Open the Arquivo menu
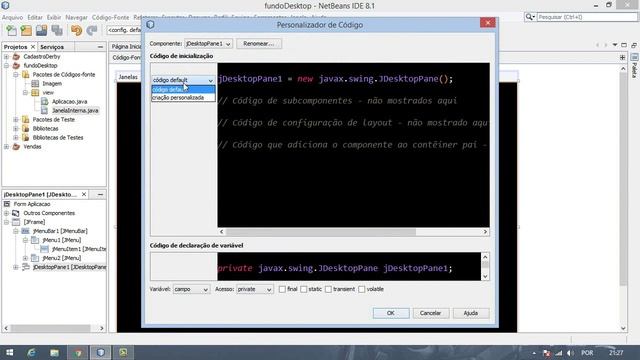 12,18
